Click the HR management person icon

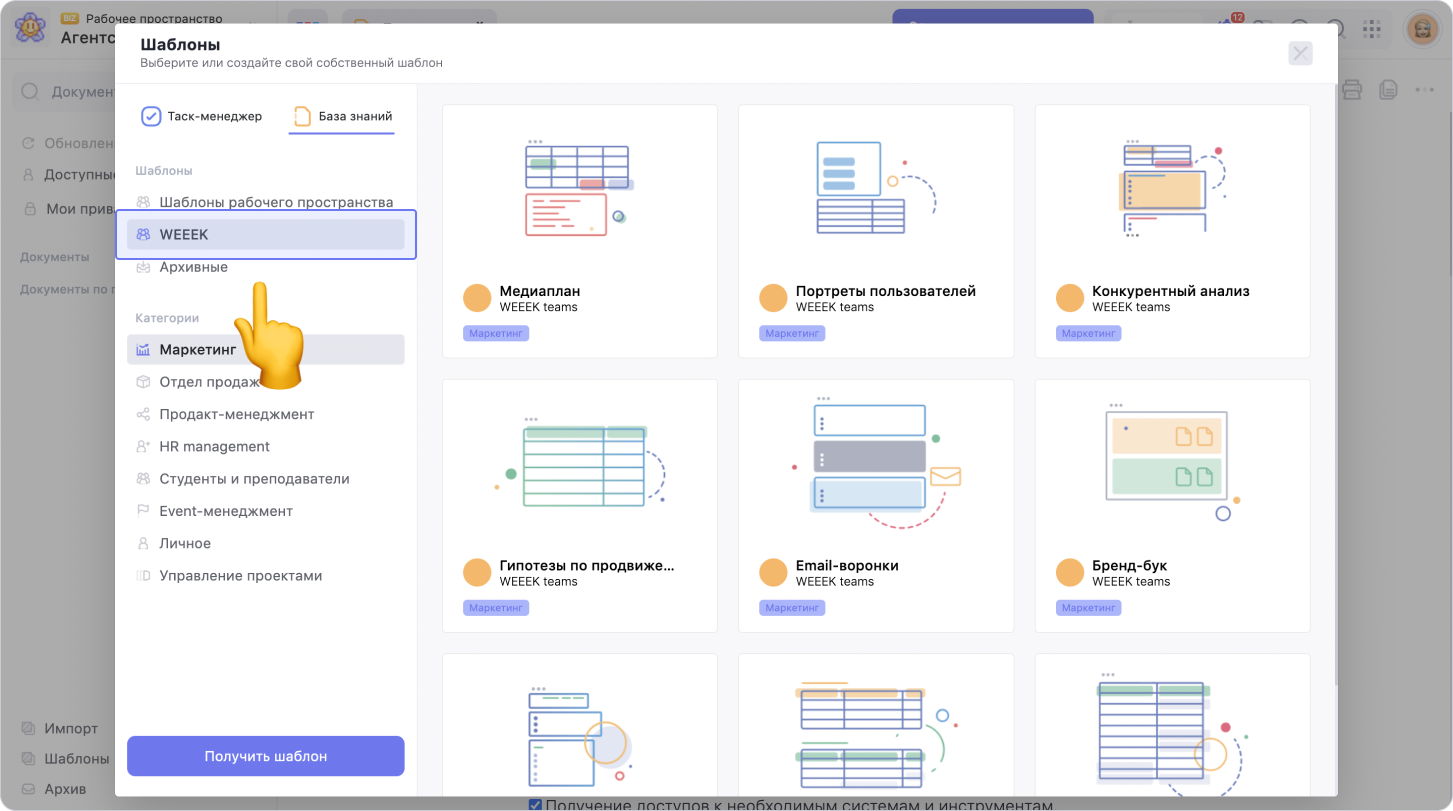click(143, 446)
